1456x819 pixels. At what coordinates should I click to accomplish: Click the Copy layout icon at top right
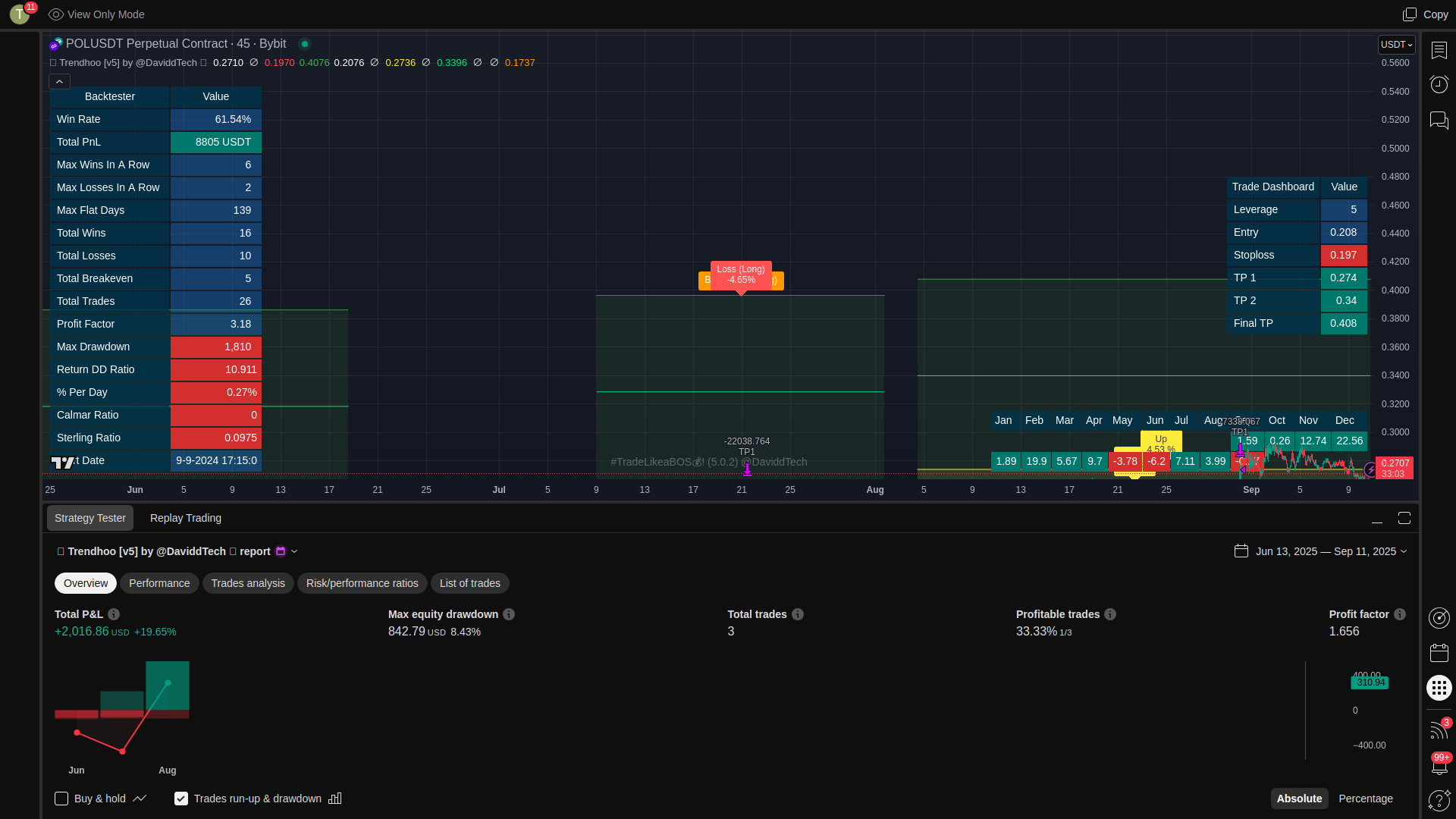[x=1410, y=14]
